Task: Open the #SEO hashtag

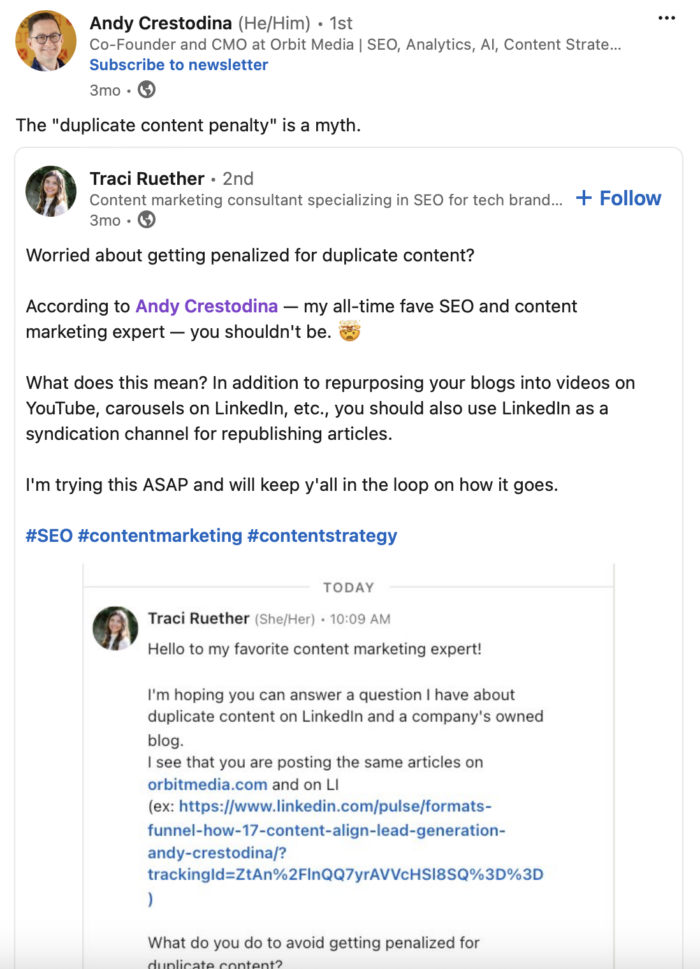Action: tap(49, 535)
